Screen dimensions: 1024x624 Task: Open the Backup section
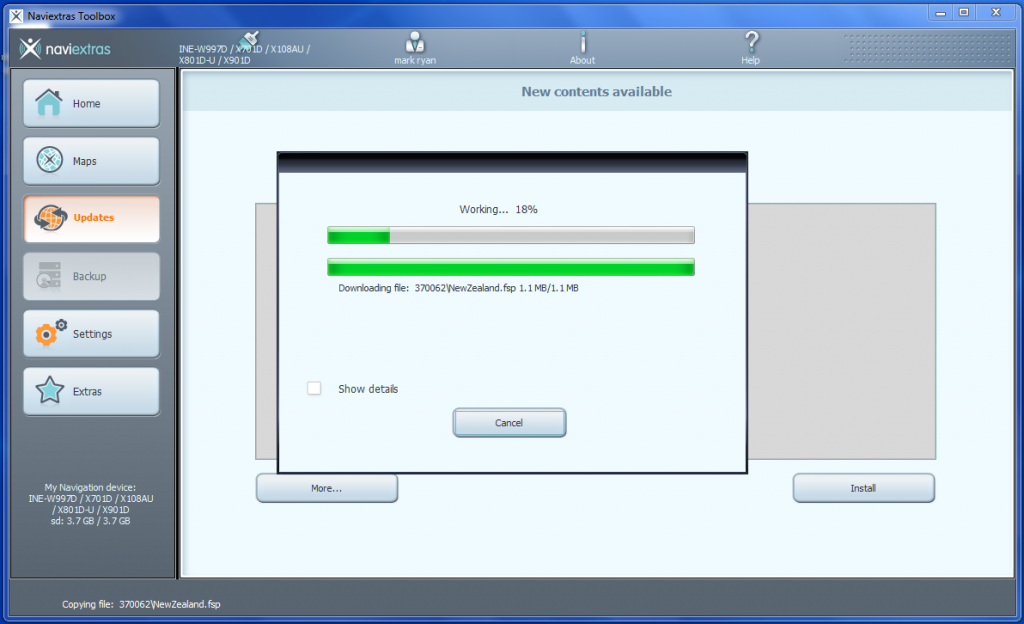90,275
